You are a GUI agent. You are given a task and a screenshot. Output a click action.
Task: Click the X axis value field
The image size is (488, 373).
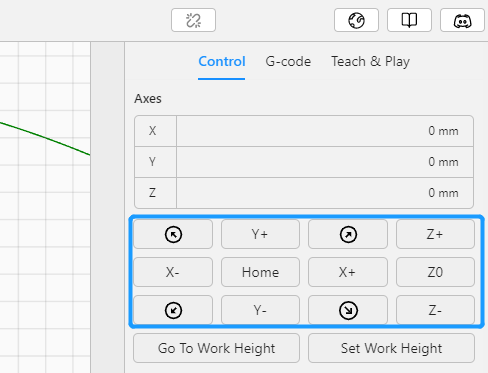(x=325, y=131)
